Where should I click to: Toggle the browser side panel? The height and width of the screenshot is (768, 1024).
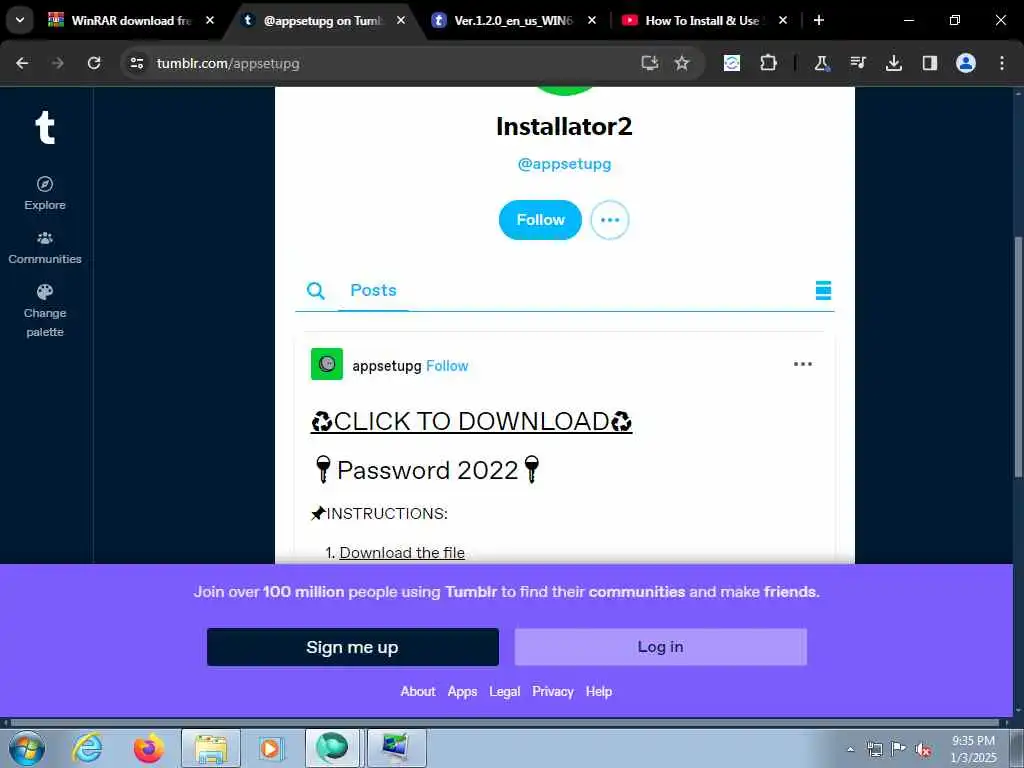[929, 63]
